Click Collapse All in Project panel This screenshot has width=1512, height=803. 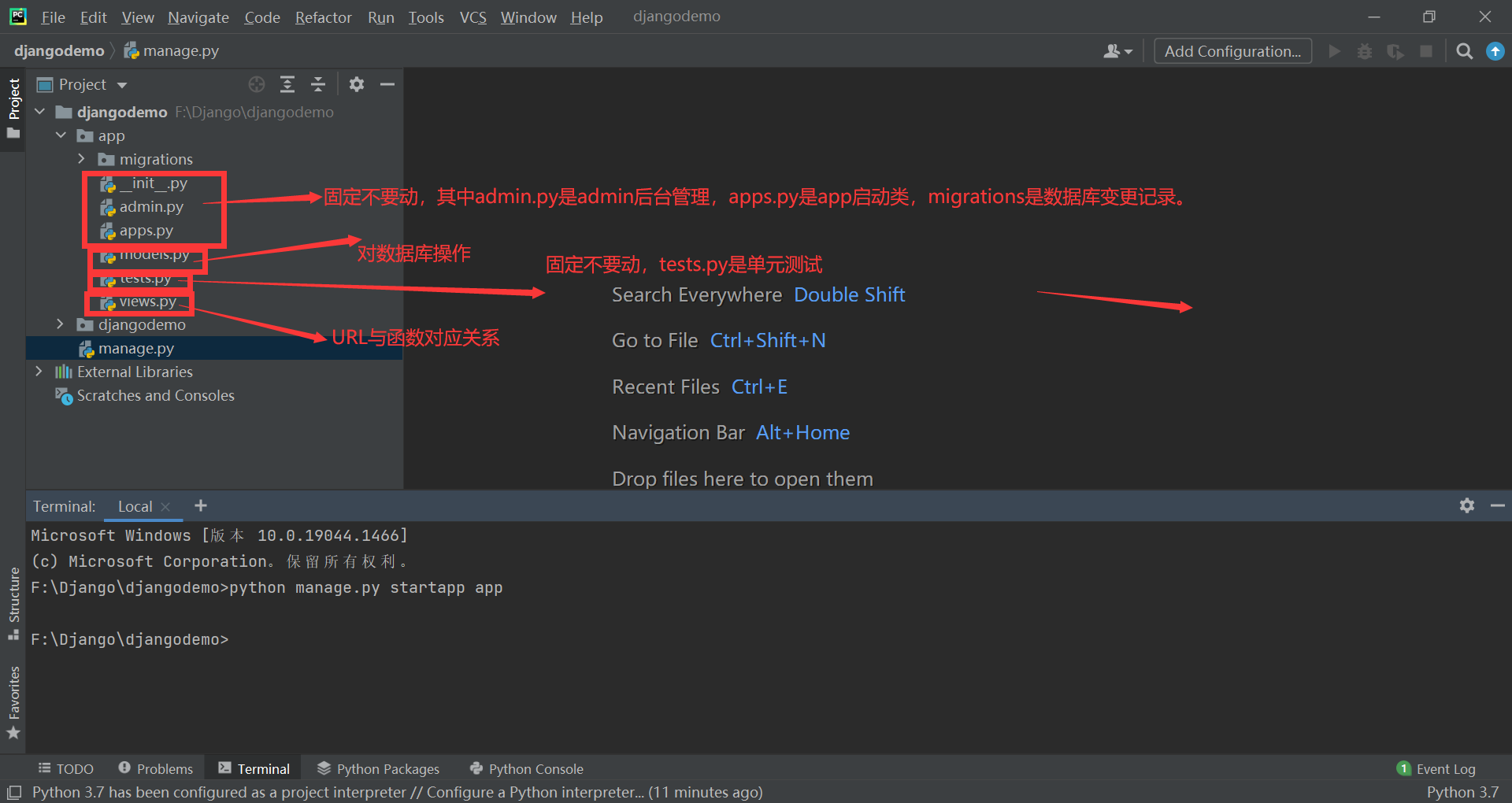coord(318,84)
